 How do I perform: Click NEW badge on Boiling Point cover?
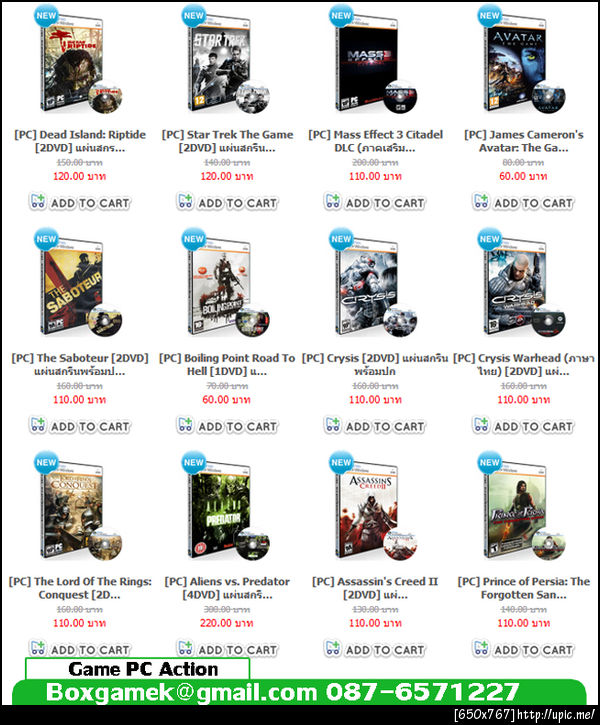tap(194, 239)
